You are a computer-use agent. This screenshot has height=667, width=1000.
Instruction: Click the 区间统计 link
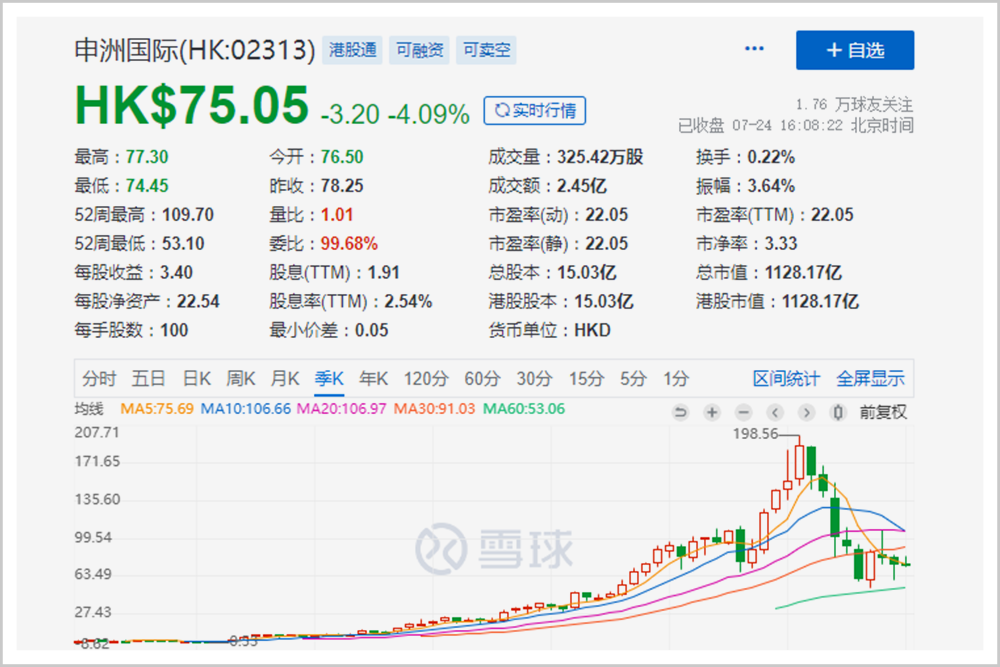point(786,379)
